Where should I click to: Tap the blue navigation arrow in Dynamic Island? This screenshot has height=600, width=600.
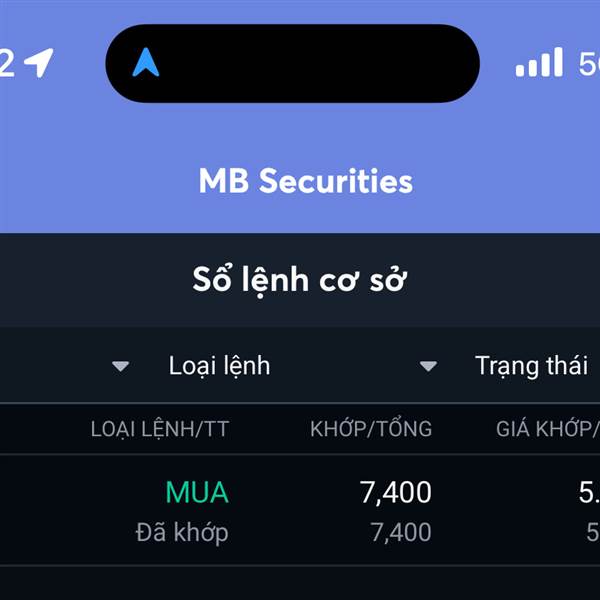pos(146,63)
